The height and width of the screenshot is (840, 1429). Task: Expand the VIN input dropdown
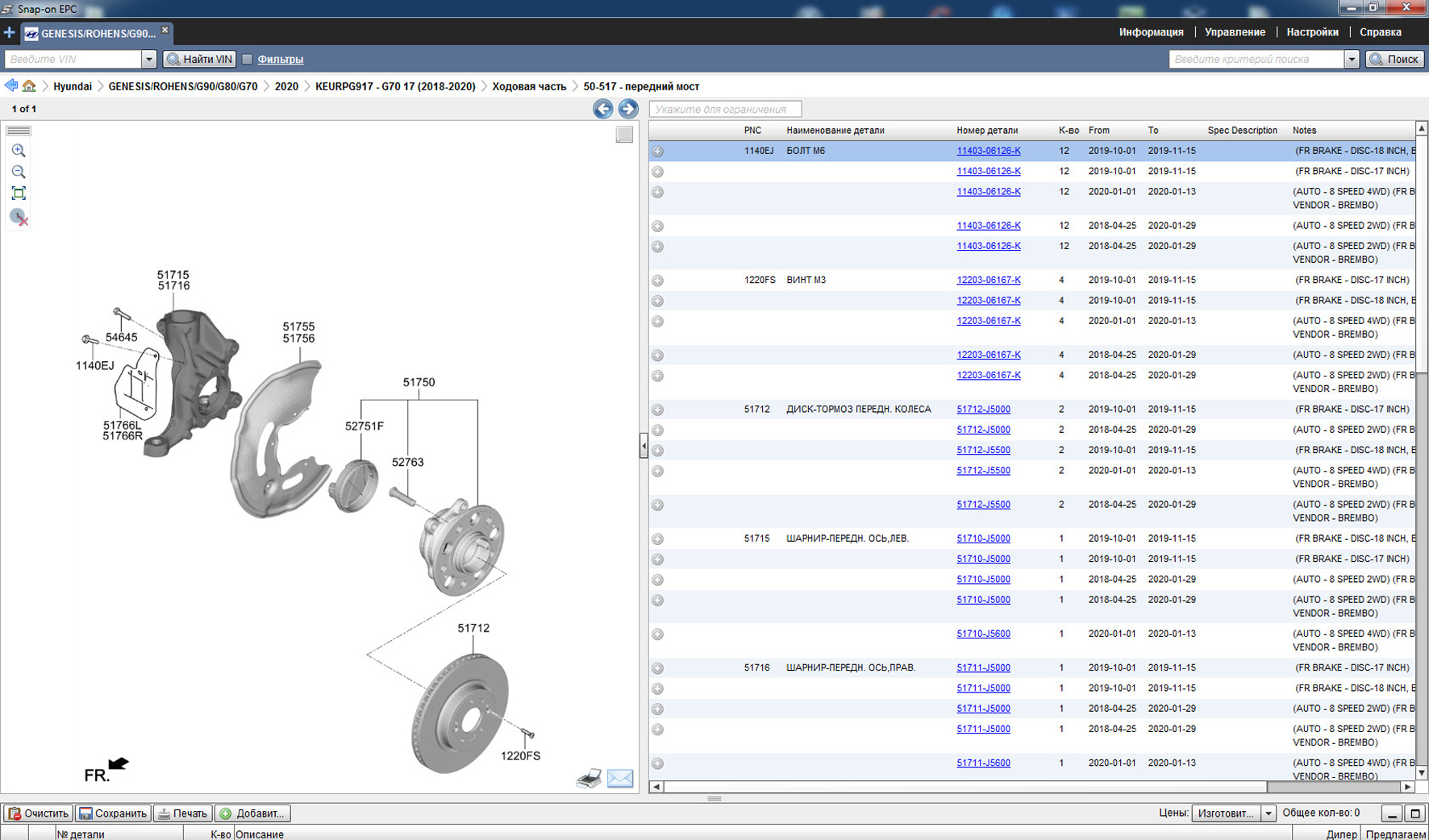pyautogui.click(x=148, y=59)
